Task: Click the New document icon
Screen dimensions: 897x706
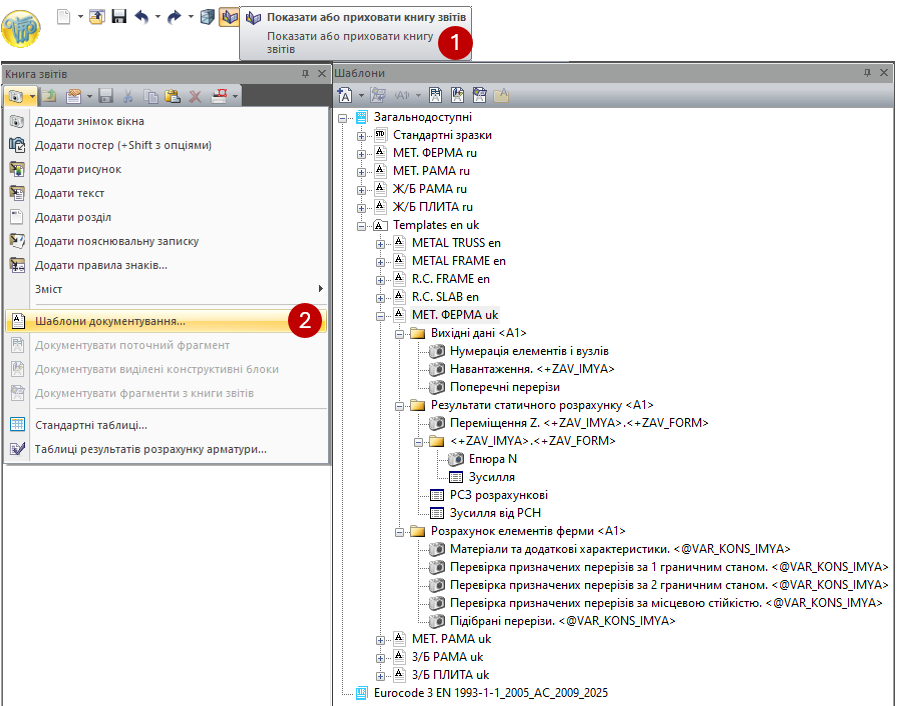Action: [x=63, y=17]
